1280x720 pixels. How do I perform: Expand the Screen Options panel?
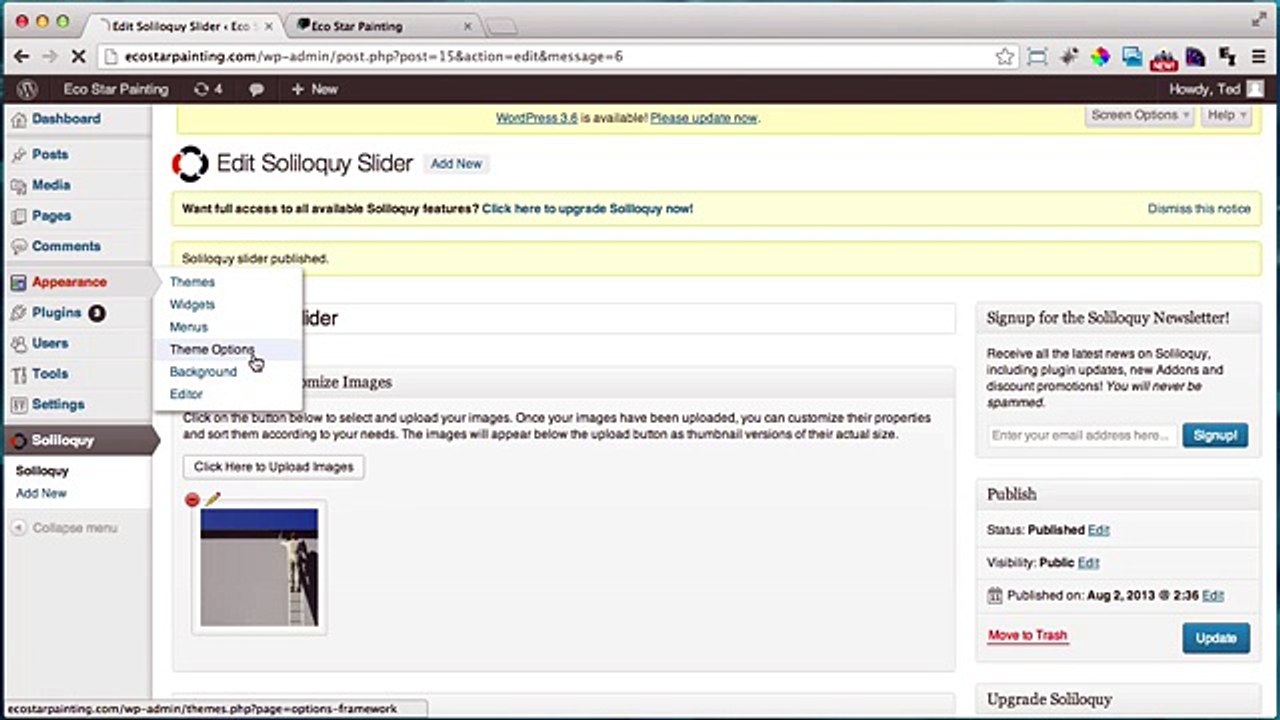1140,115
